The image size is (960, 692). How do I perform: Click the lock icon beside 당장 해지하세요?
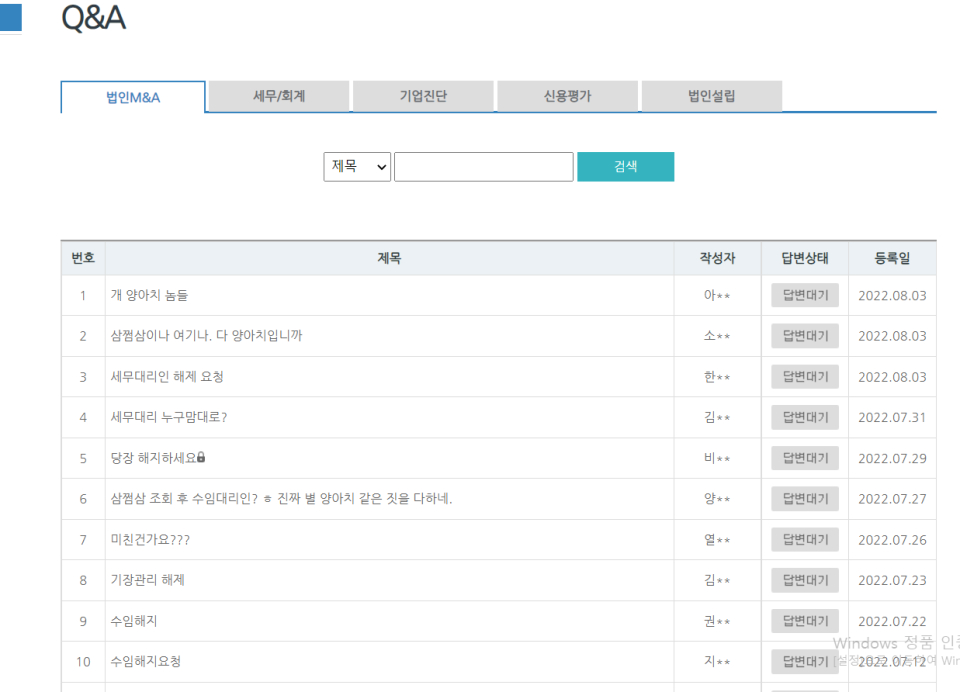[x=201, y=457]
